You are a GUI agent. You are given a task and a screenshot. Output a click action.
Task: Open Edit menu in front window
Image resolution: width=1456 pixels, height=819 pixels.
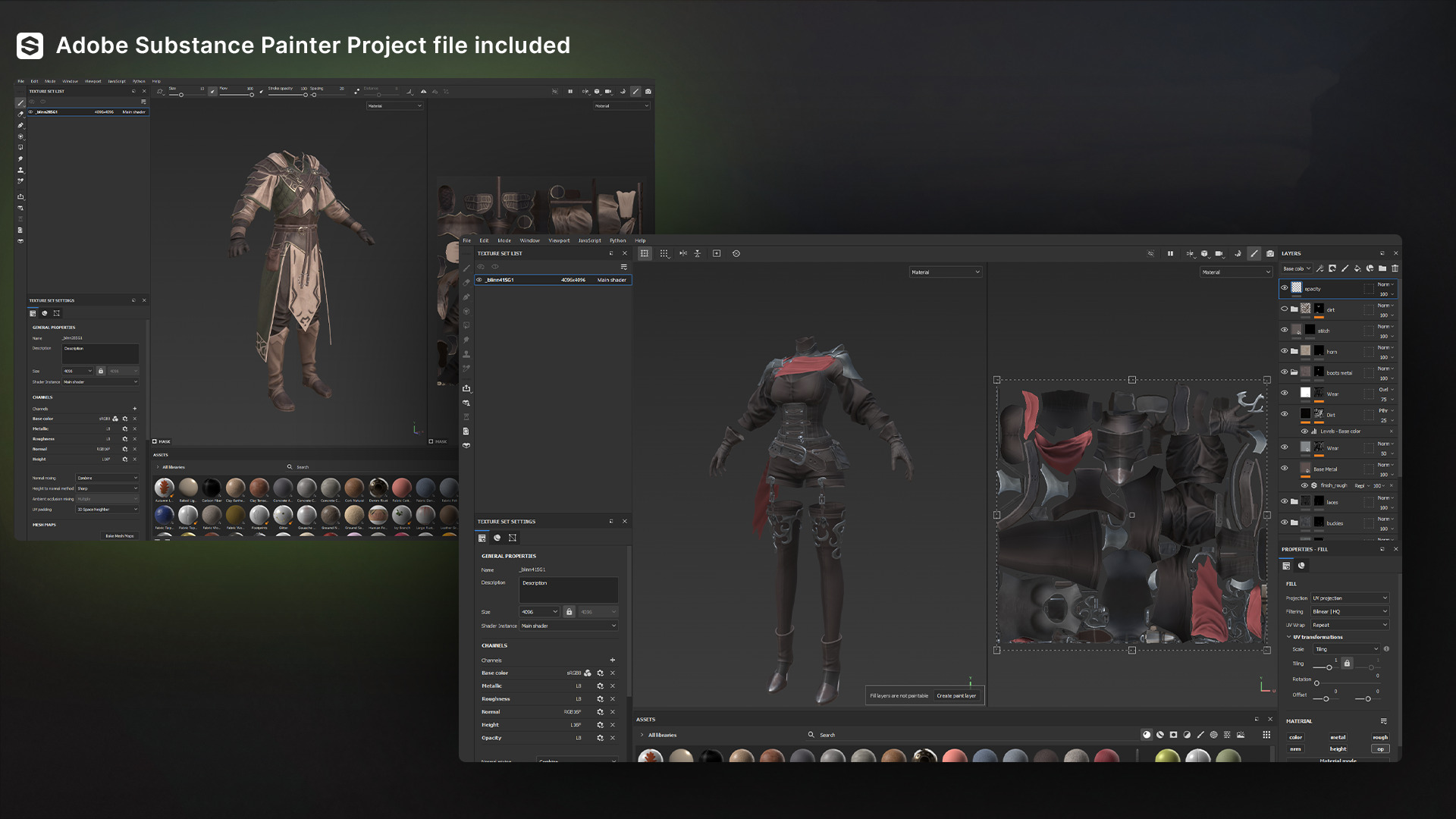(x=484, y=240)
